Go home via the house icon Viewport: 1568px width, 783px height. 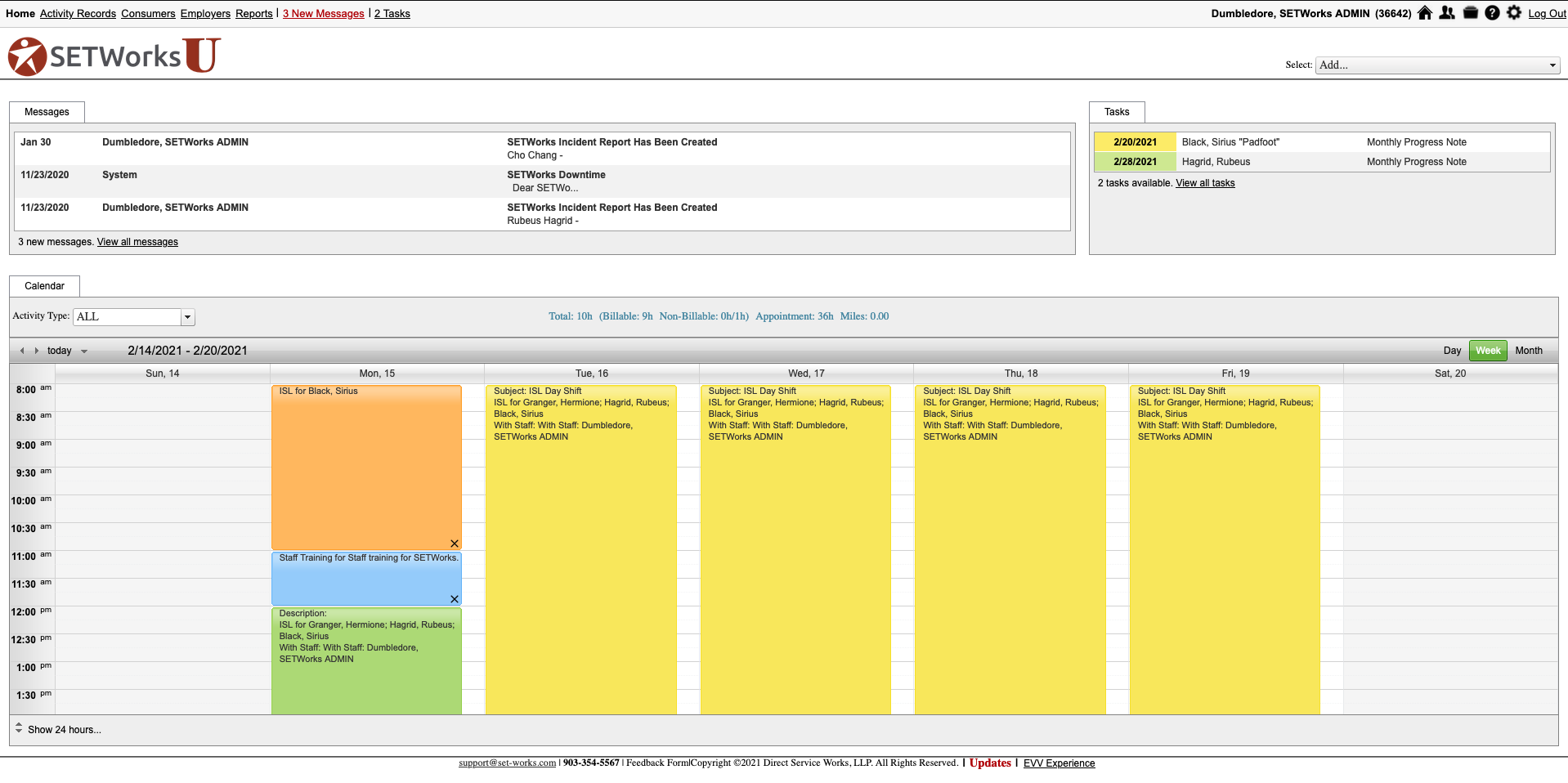point(1425,13)
